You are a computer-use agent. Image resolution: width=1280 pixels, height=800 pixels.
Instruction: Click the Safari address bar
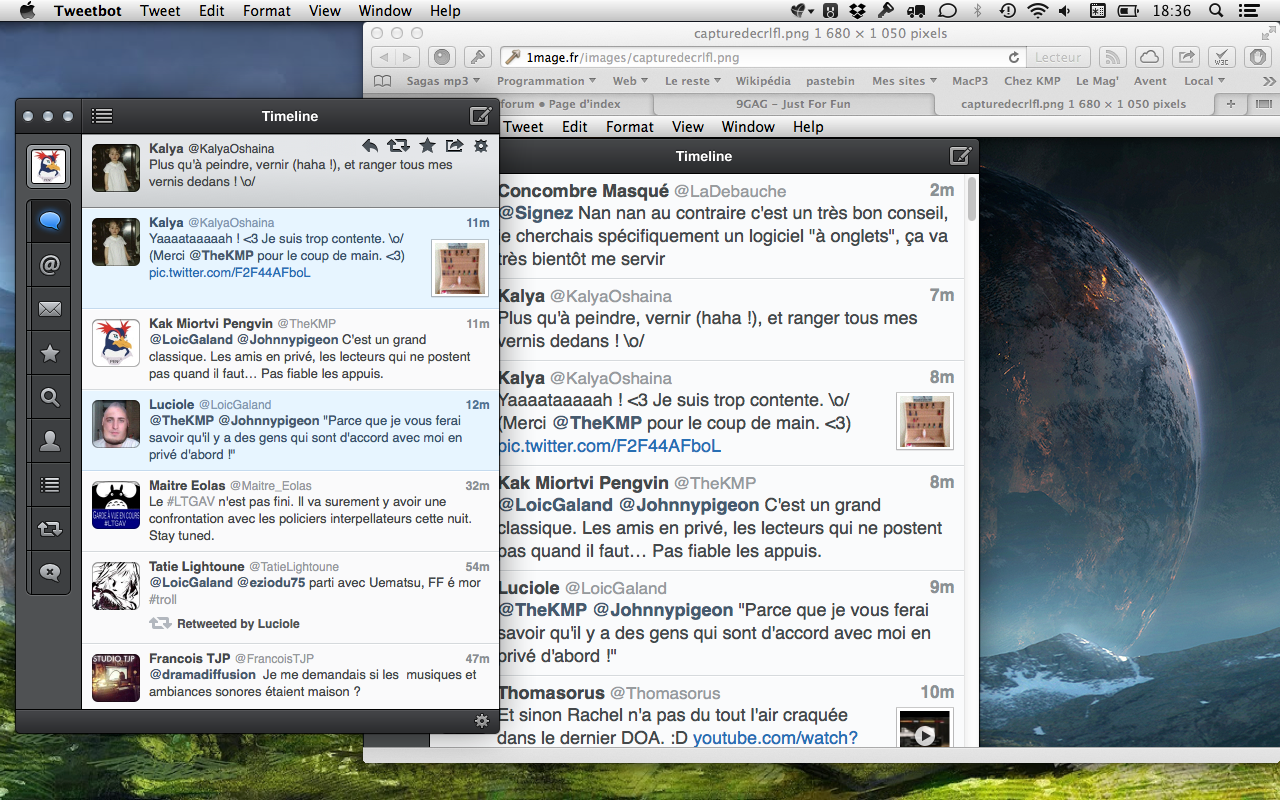pyautogui.click(x=760, y=57)
